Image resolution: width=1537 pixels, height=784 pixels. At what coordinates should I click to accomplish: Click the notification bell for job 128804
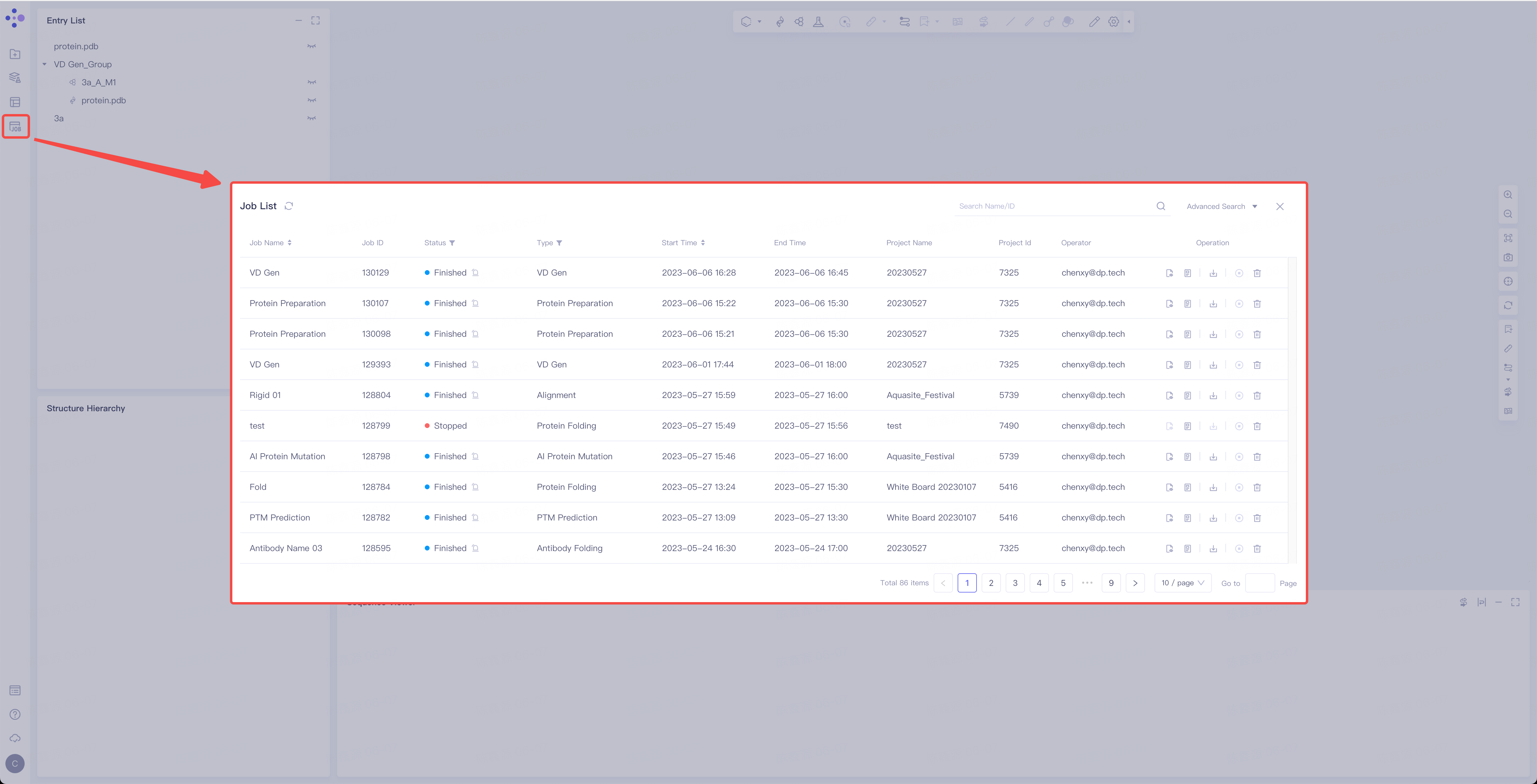click(x=476, y=395)
